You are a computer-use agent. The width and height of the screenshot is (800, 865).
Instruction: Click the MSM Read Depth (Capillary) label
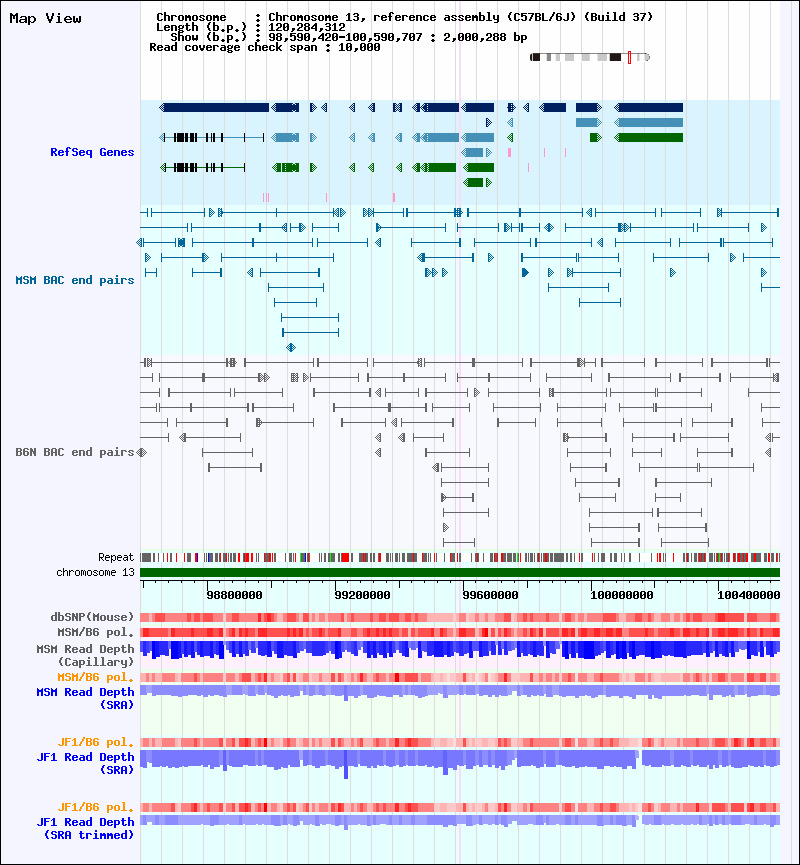(x=86, y=655)
